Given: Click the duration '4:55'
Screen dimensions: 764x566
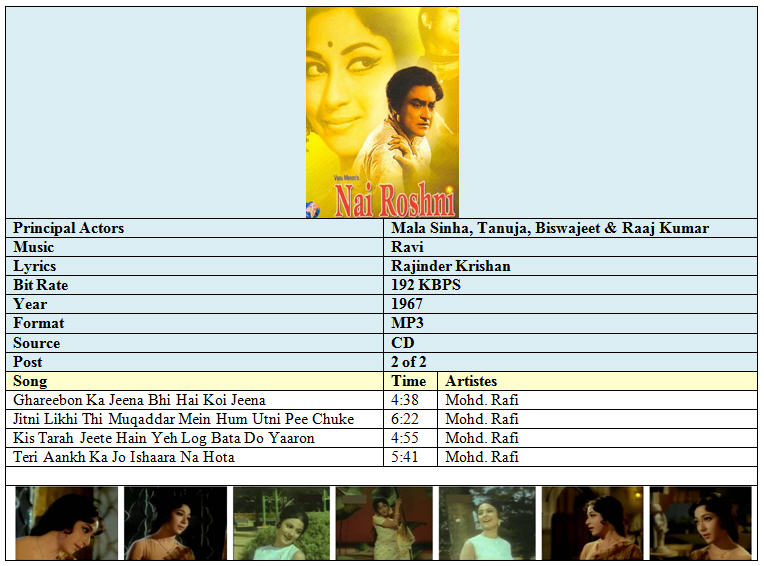Looking at the screenshot, I should [x=405, y=438].
